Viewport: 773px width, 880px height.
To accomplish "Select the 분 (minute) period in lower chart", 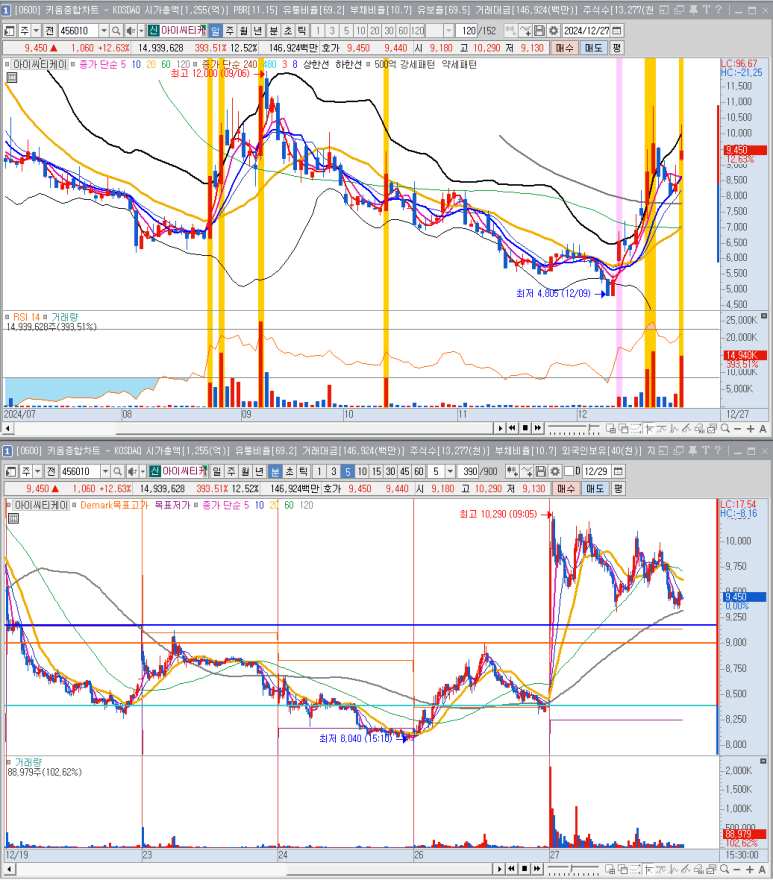I will 275,471.
